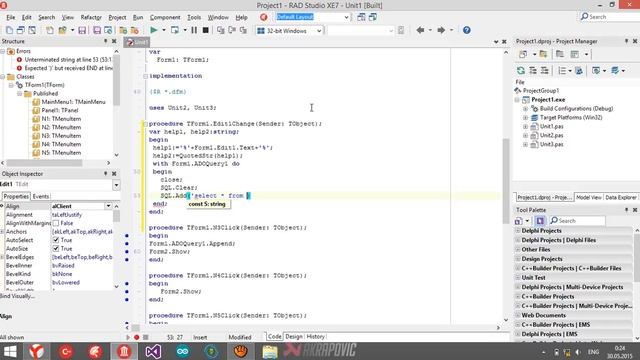Navigate forward with right arrow icon

tap(441, 30)
